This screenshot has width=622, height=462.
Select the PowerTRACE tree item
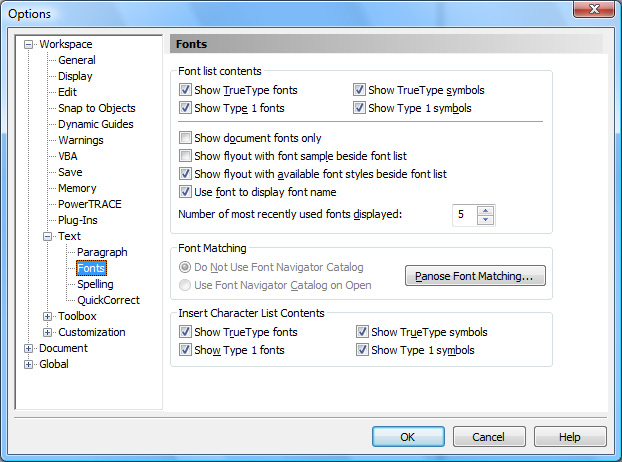tap(90, 204)
